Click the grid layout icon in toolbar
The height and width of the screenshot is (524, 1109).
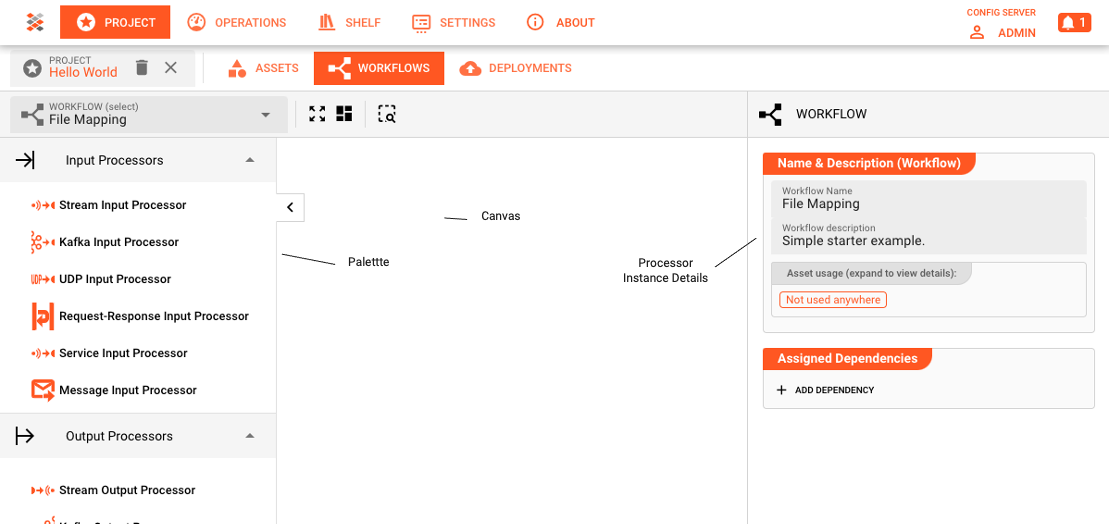(x=344, y=114)
